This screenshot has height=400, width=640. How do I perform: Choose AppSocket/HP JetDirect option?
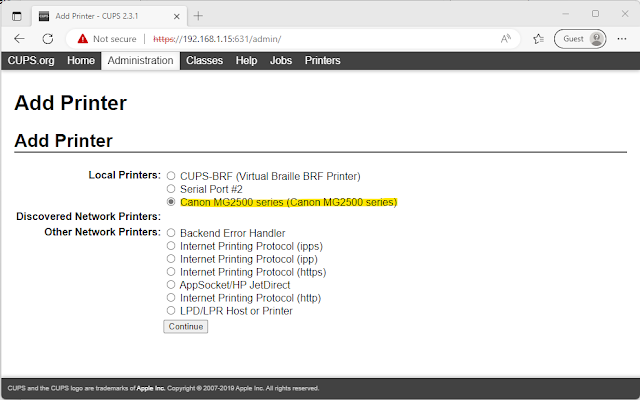tap(171, 285)
